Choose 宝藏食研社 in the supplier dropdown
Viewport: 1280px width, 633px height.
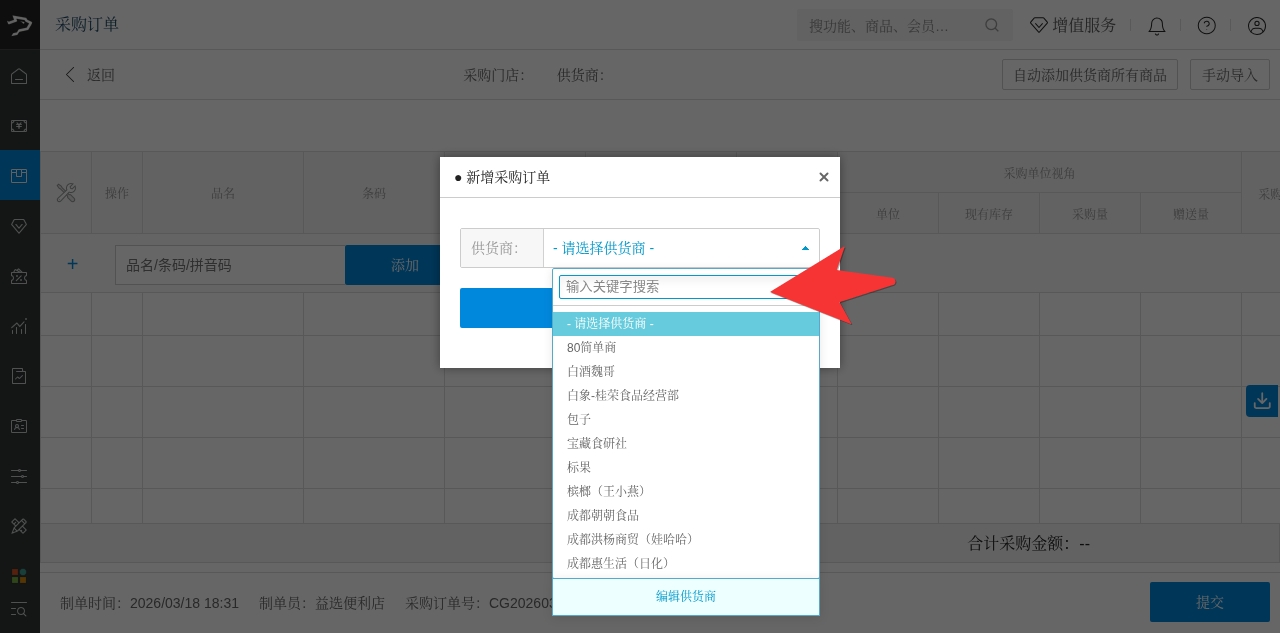(597, 443)
